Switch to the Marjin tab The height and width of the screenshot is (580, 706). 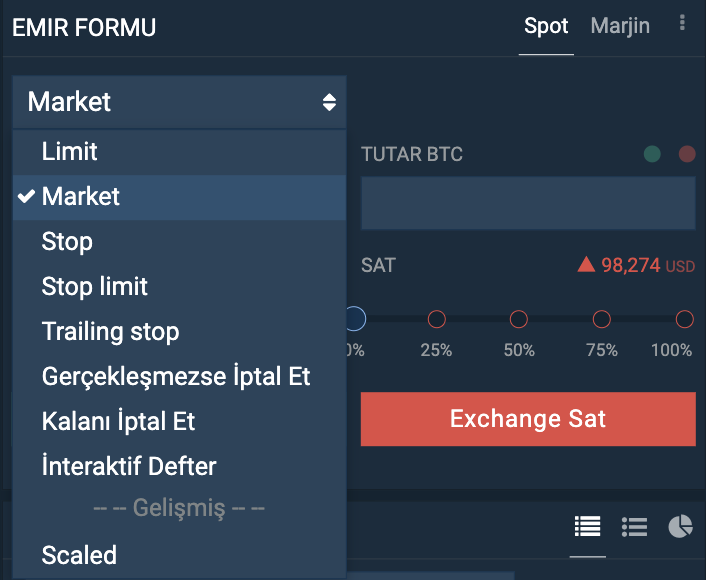click(620, 26)
